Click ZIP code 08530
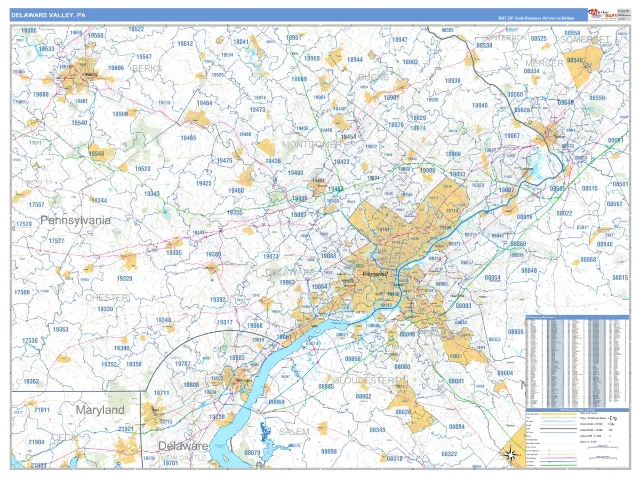640x480 pixels. pyautogui.click(x=484, y=45)
